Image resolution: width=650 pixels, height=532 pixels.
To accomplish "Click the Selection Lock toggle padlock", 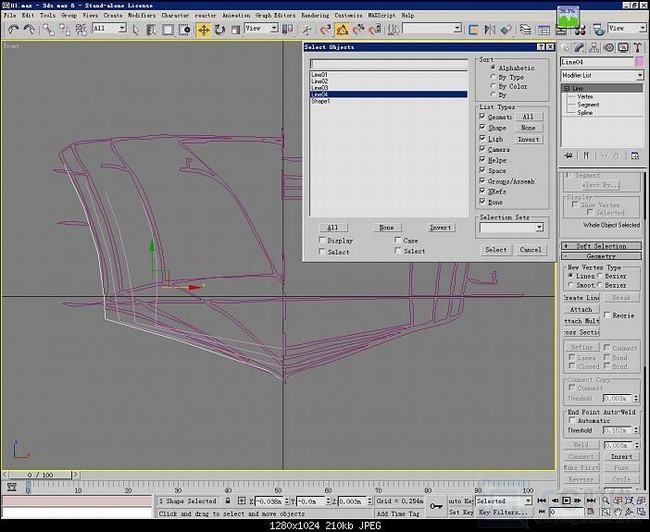I will coord(228,501).
